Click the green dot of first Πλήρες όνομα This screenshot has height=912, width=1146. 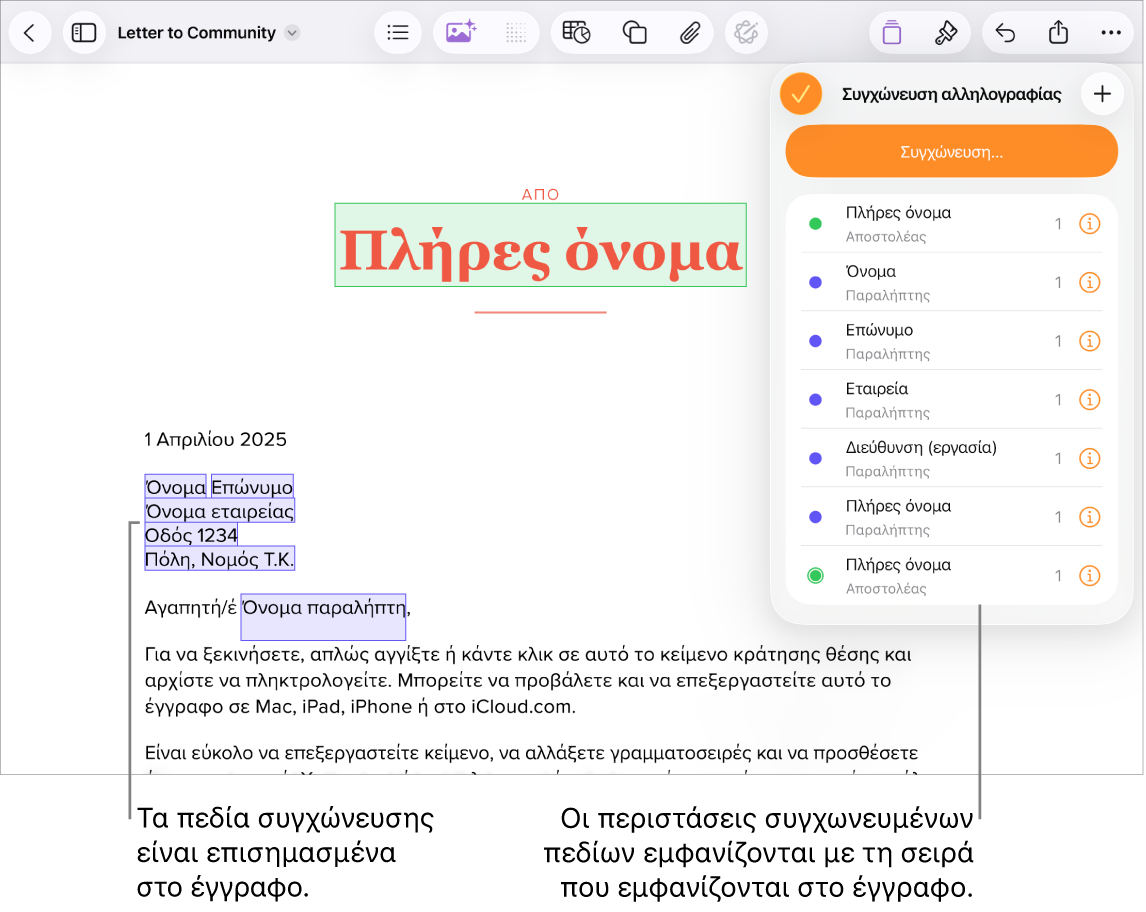point(816,224)
